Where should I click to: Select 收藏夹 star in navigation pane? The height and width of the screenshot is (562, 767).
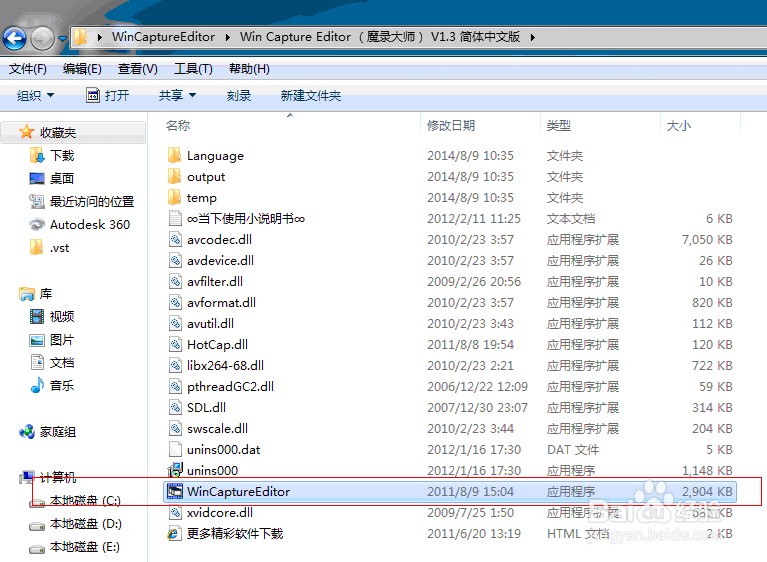tap(47, 132)
